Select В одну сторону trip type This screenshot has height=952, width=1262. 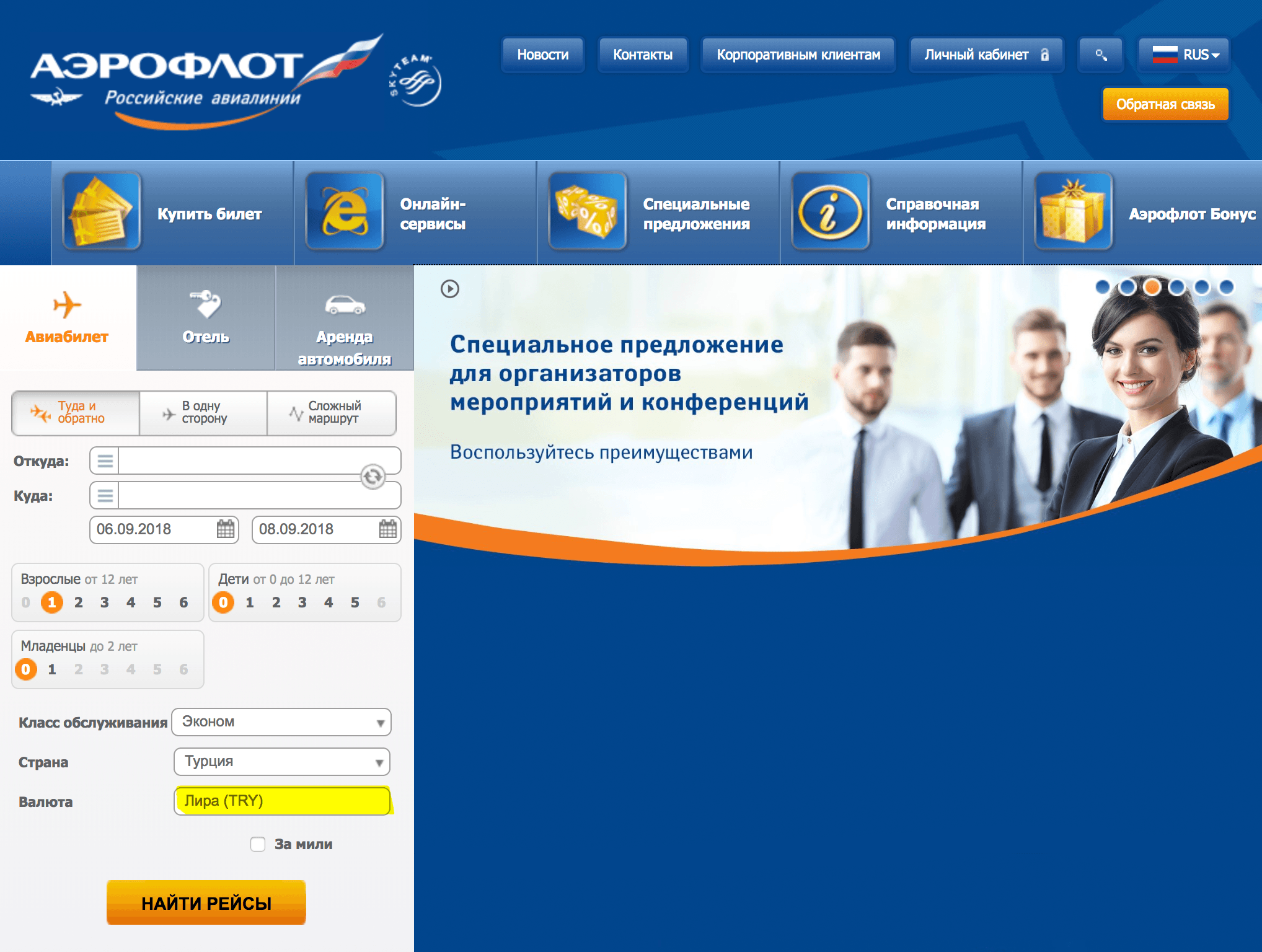(x=203, y=413)
